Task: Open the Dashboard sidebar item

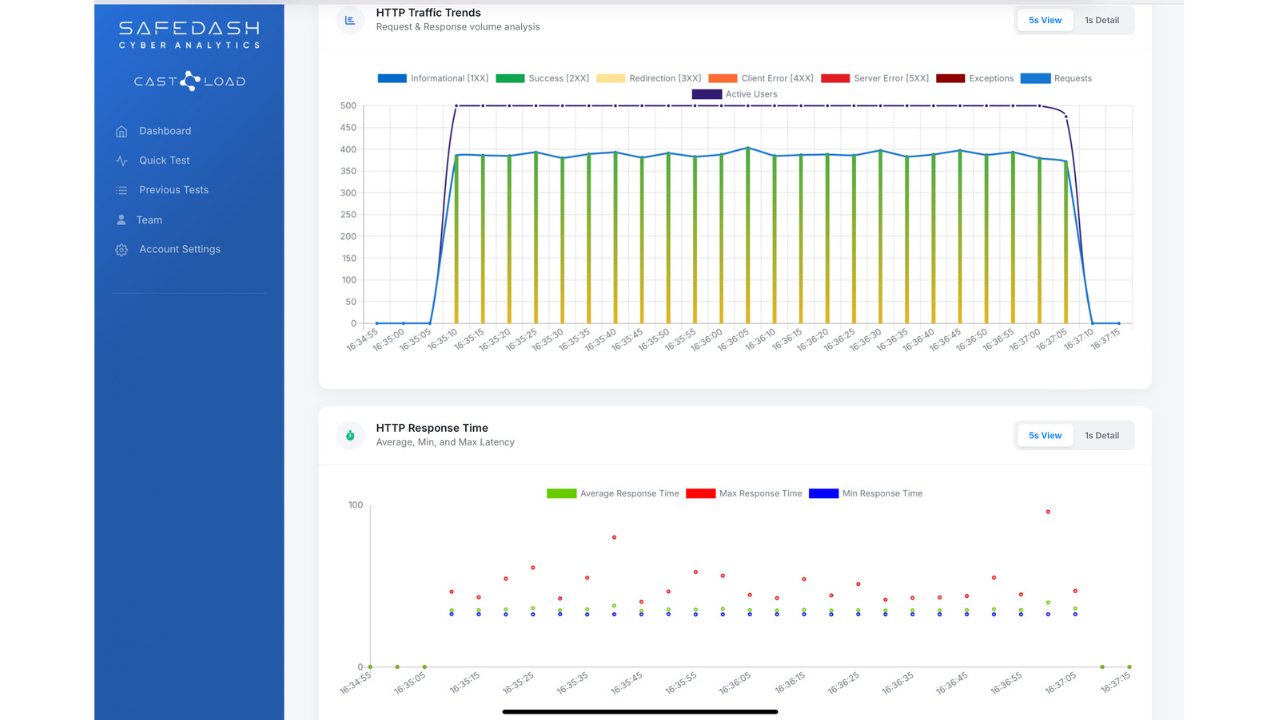Action: click(165, 131)
